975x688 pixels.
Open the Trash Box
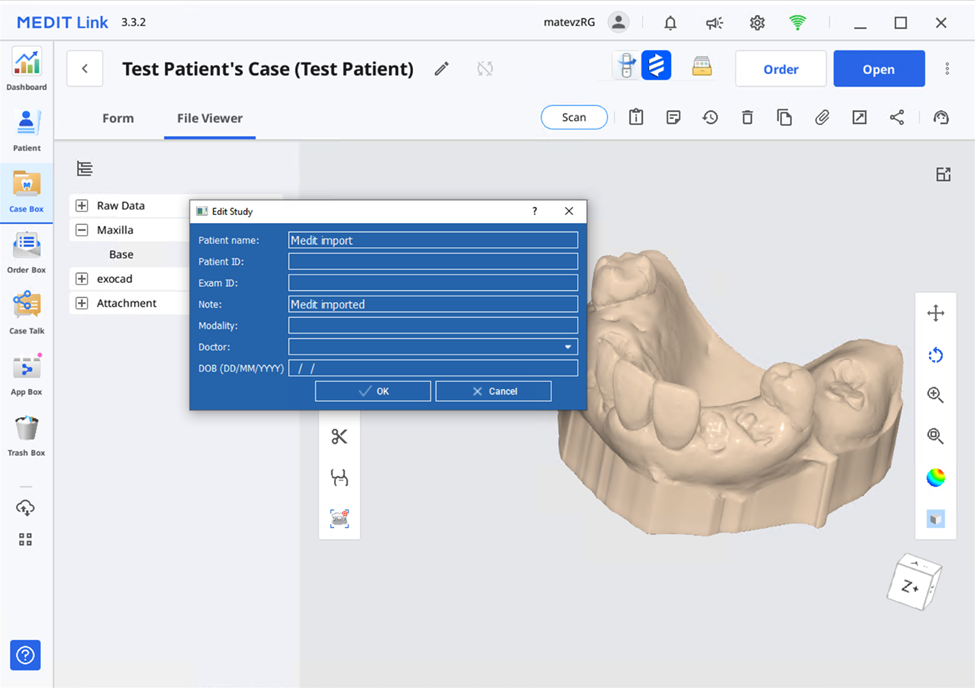pos(27,432)
